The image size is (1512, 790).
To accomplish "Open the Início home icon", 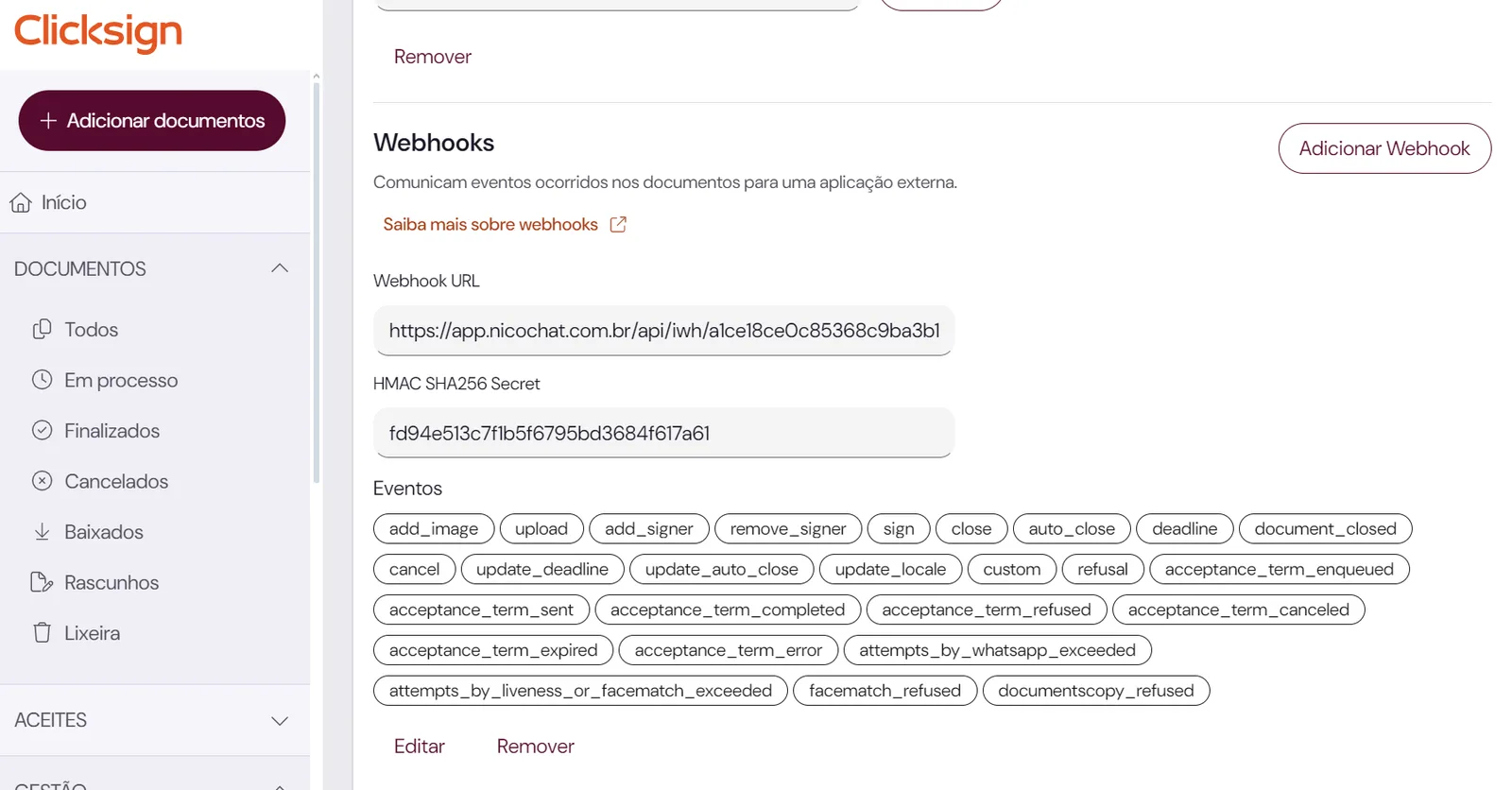I will coord(20,203).
